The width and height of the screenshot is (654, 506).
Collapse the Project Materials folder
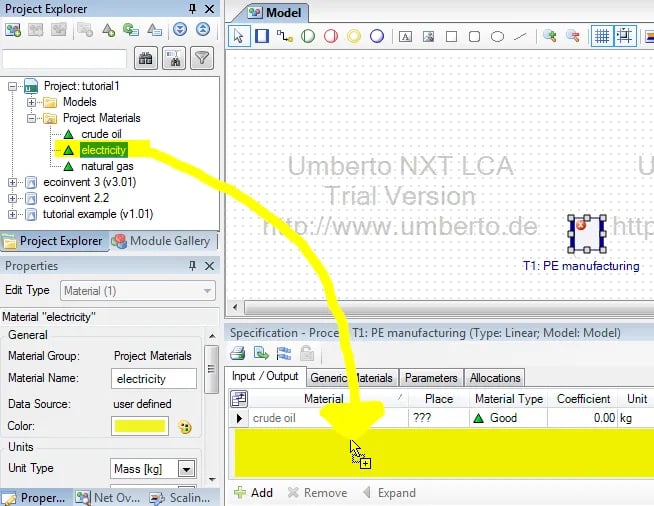(31, 118)
